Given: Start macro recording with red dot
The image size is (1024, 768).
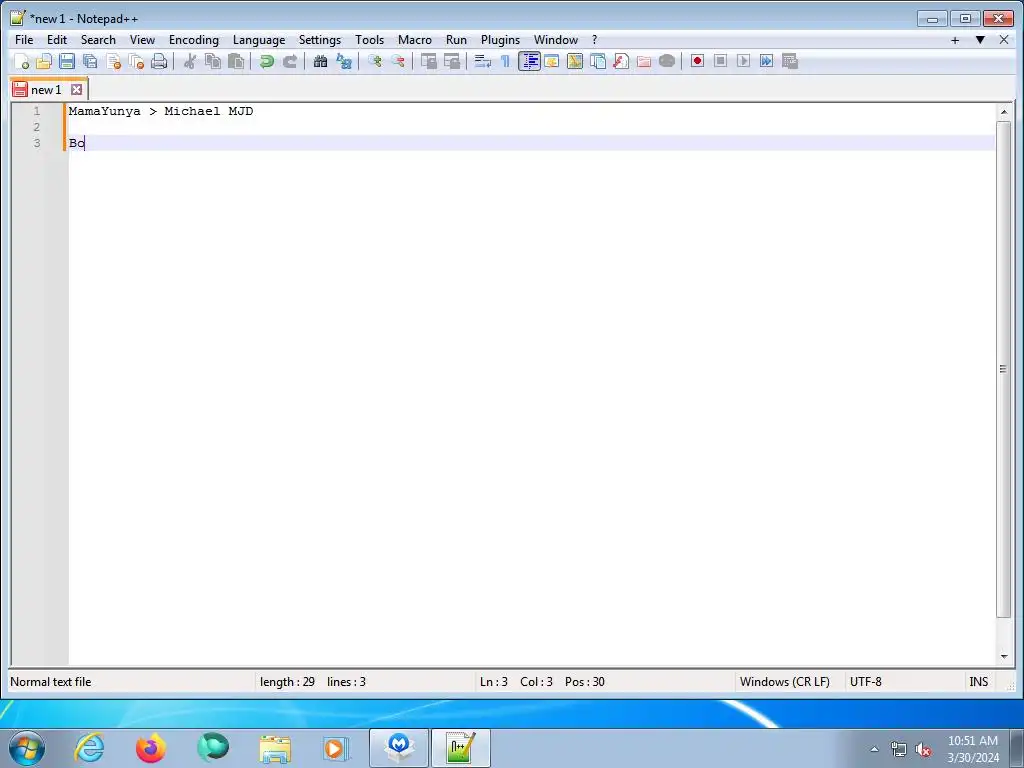Looking at the screenshot, I should click(697, 61).
